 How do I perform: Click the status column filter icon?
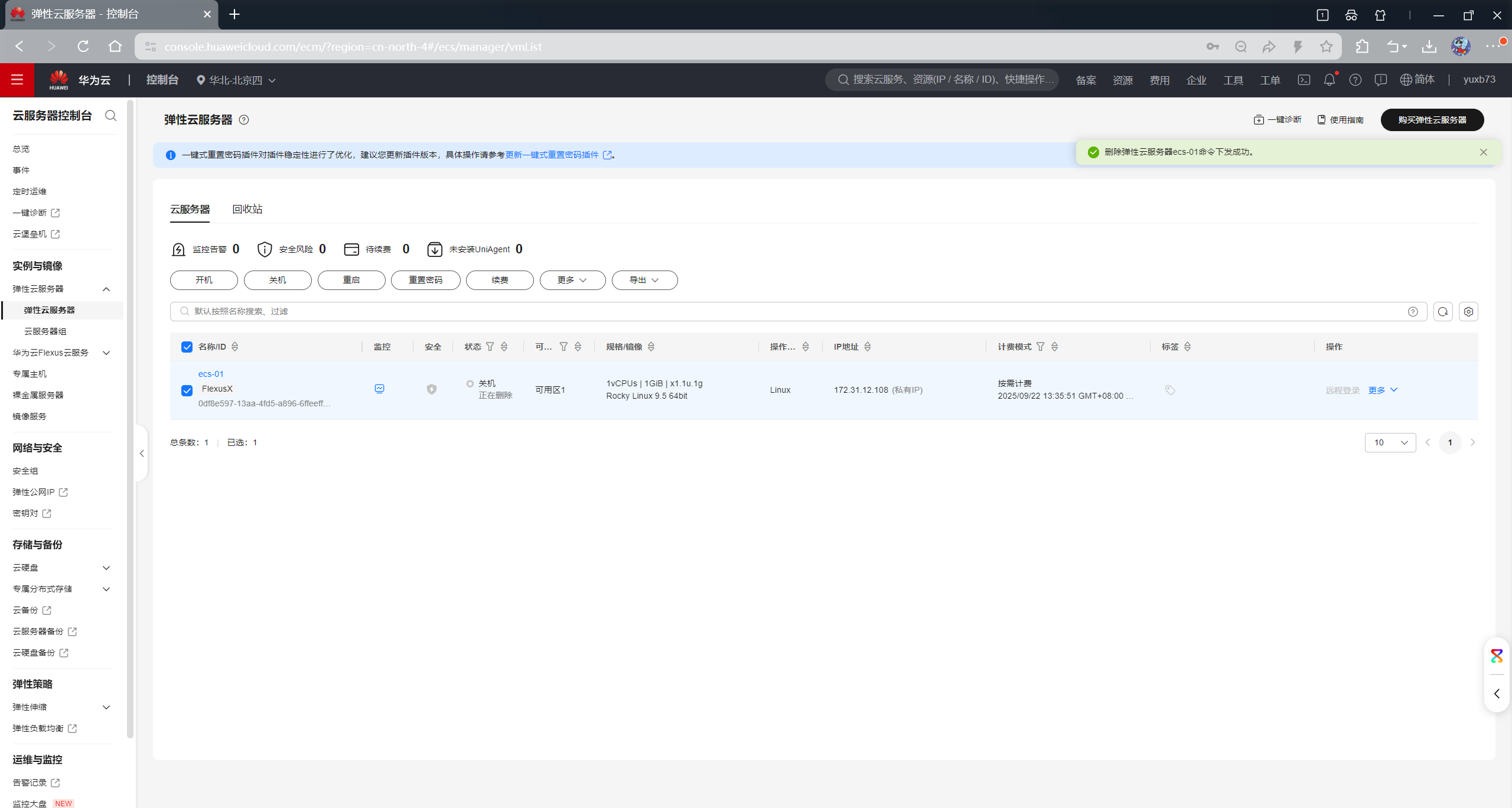tap(490, 347)
